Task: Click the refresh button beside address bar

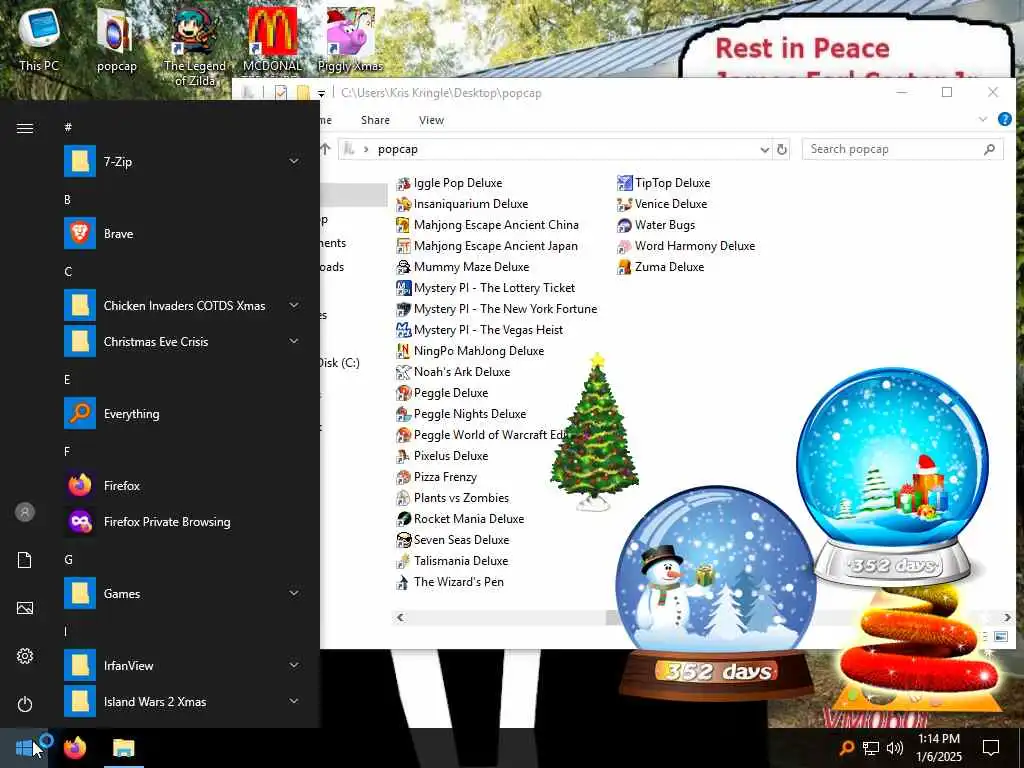Action: [x=781, y=150]
